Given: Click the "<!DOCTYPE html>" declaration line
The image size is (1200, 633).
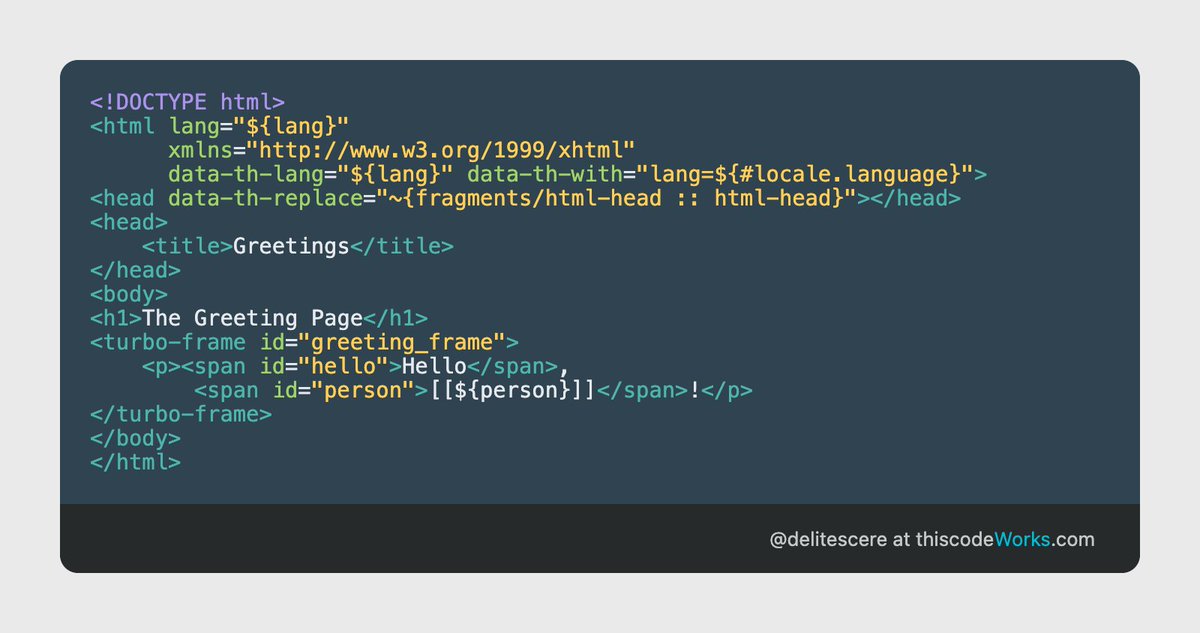Looking at the screenshot, I should point(187,102).
